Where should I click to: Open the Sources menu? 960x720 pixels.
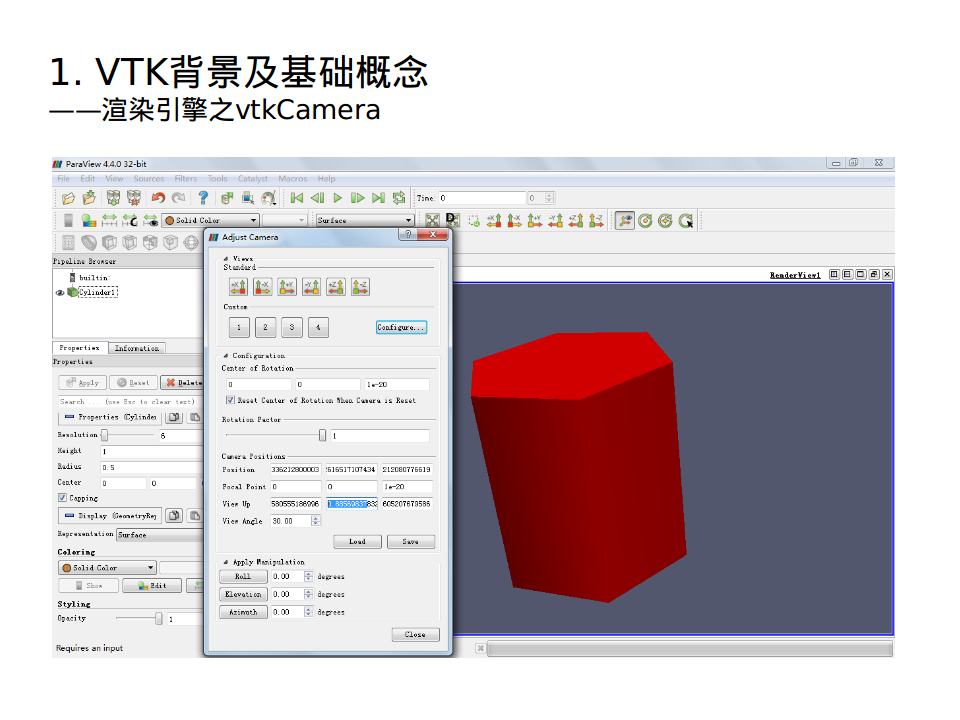click(x=149, y=179)
